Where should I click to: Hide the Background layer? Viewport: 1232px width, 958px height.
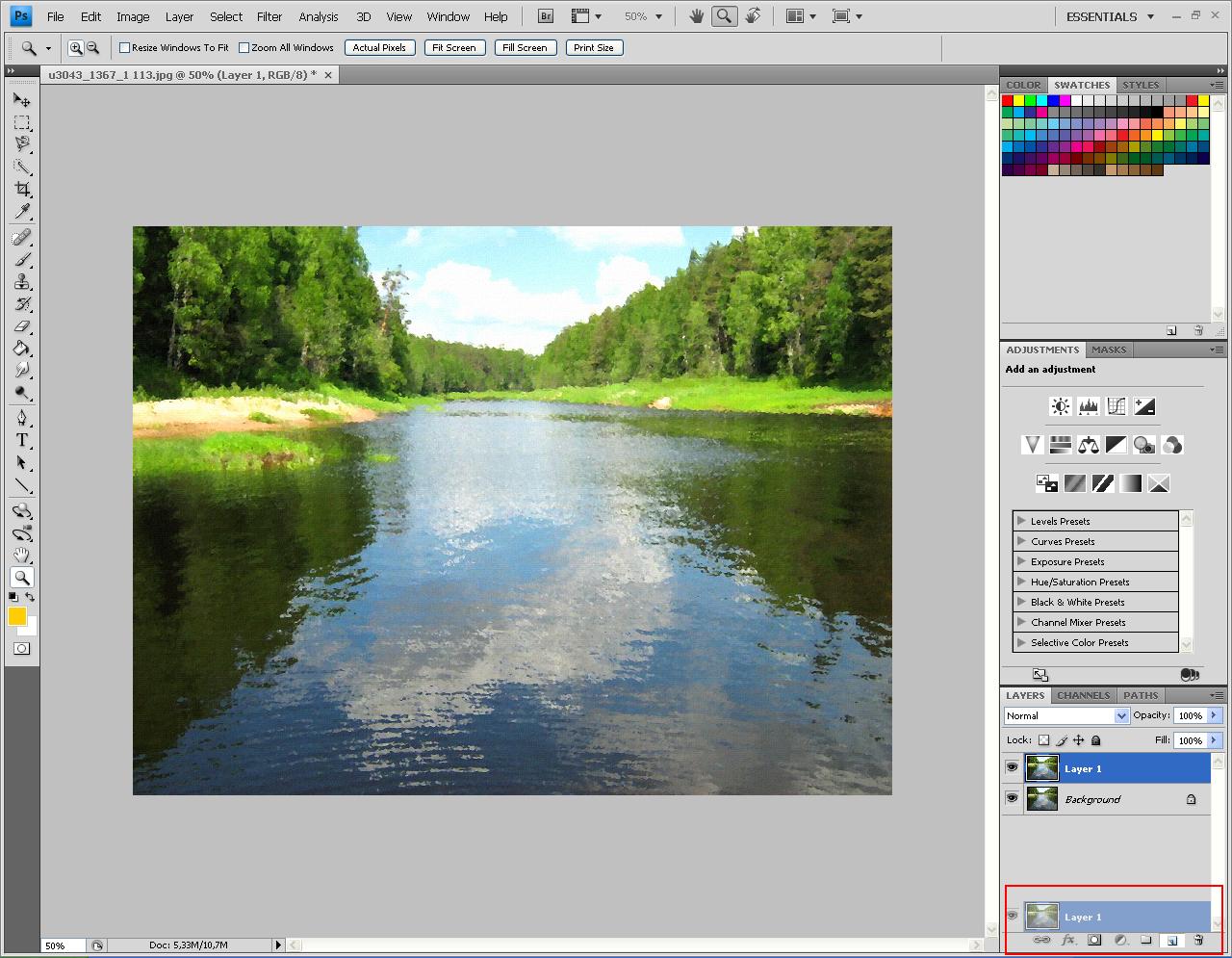click(x=1012, y=799)
